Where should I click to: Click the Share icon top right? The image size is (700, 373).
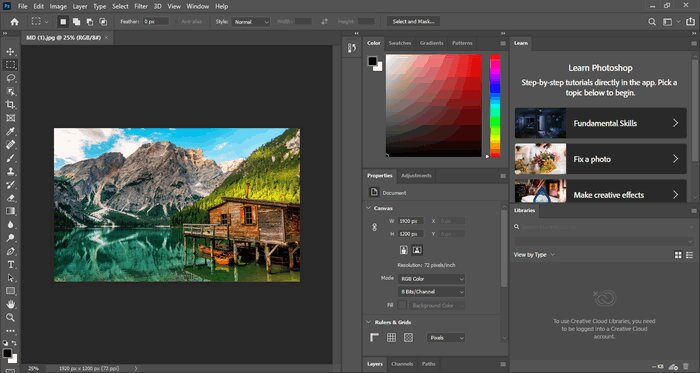(x=690, y=21)
